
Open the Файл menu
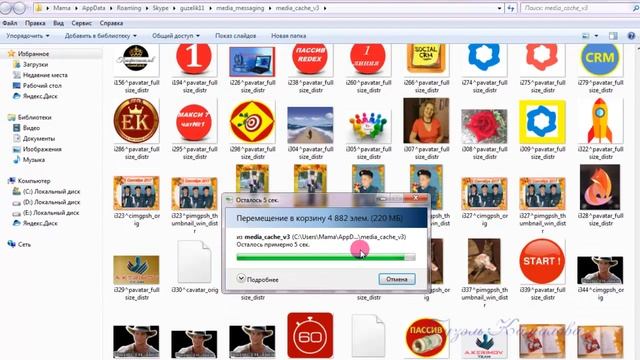10,23
